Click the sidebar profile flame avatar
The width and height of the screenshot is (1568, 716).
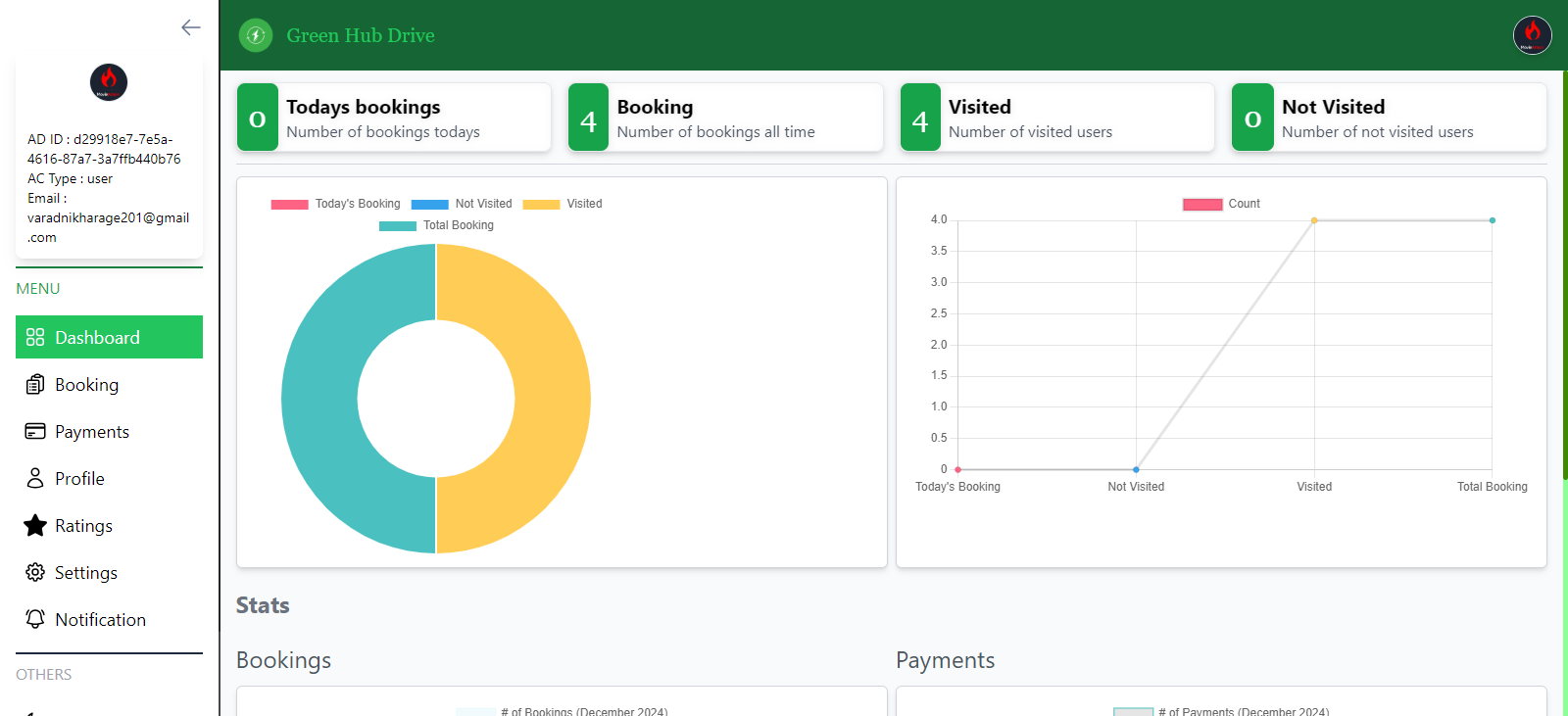109,82
